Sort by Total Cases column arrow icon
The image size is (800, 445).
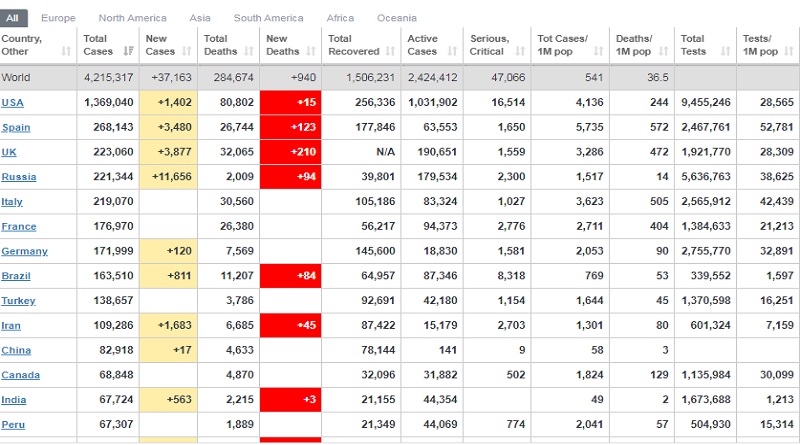point(129,51)
